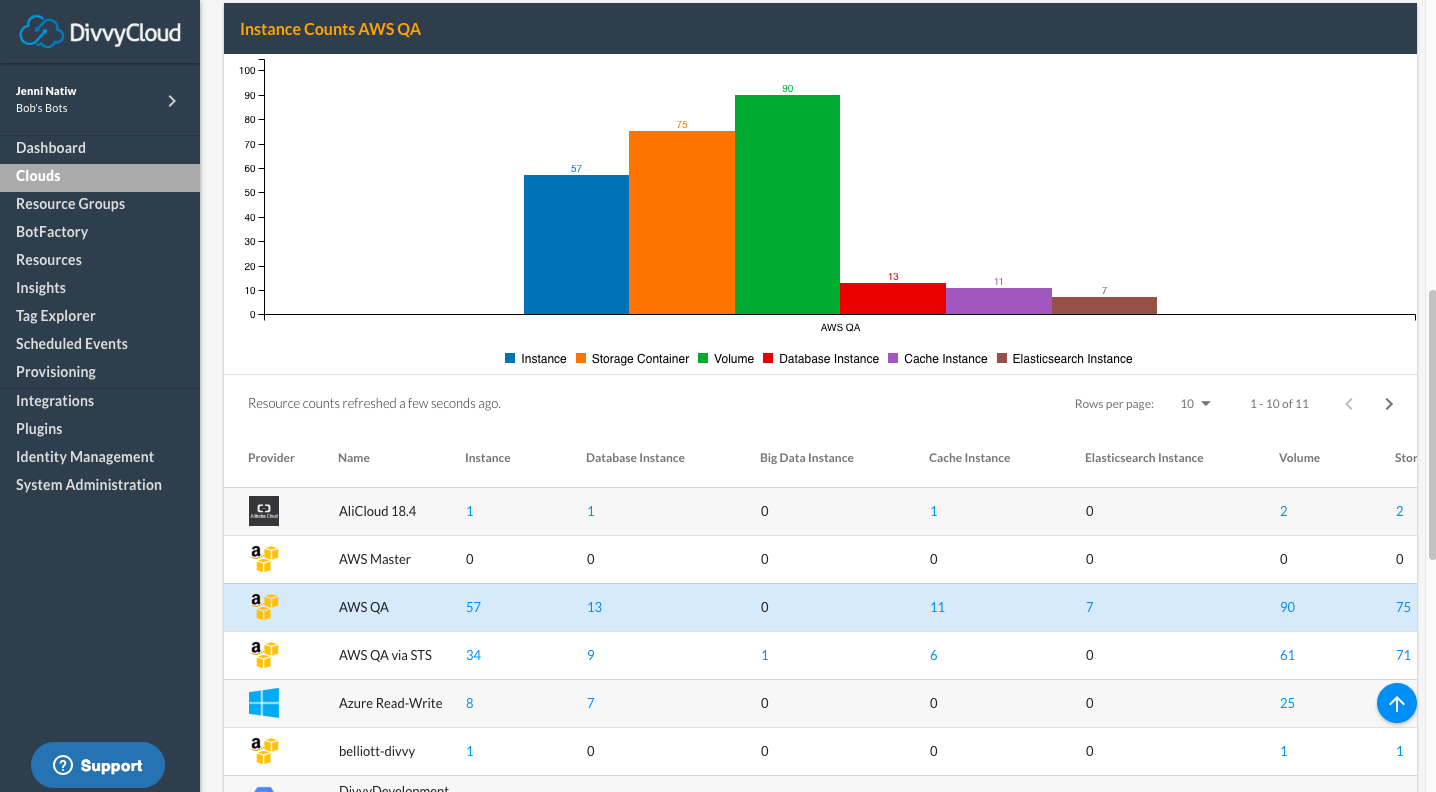Viewport: 1436px width, 792px height.
Task: Navigate to Insights
Action: coord(41,287)
